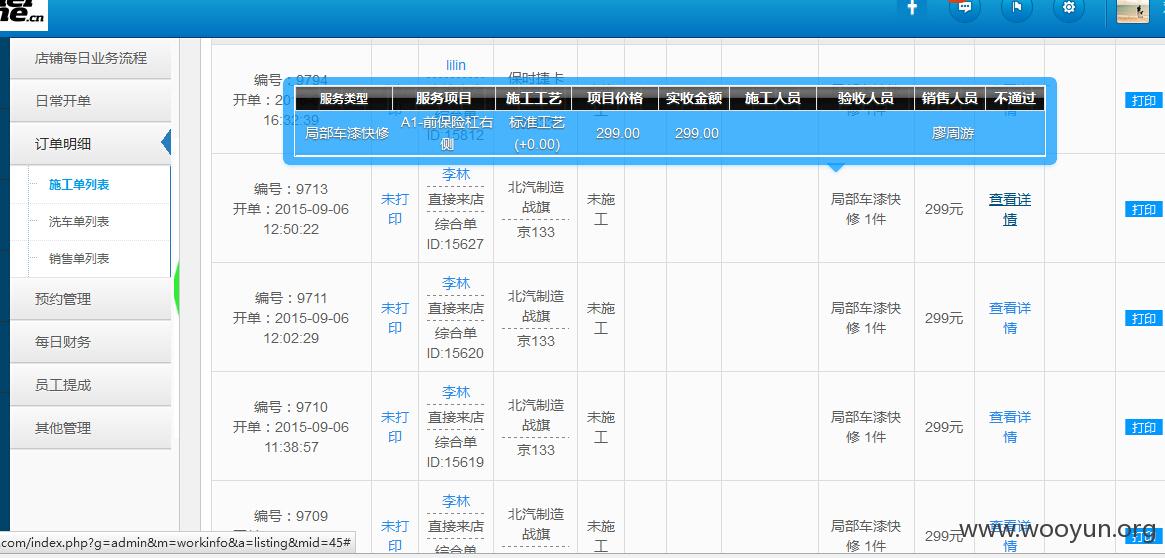This screenshot has height=558, width=1165.
Task: Click the 不通过 column header in popup
Action: click(1015, 98)
